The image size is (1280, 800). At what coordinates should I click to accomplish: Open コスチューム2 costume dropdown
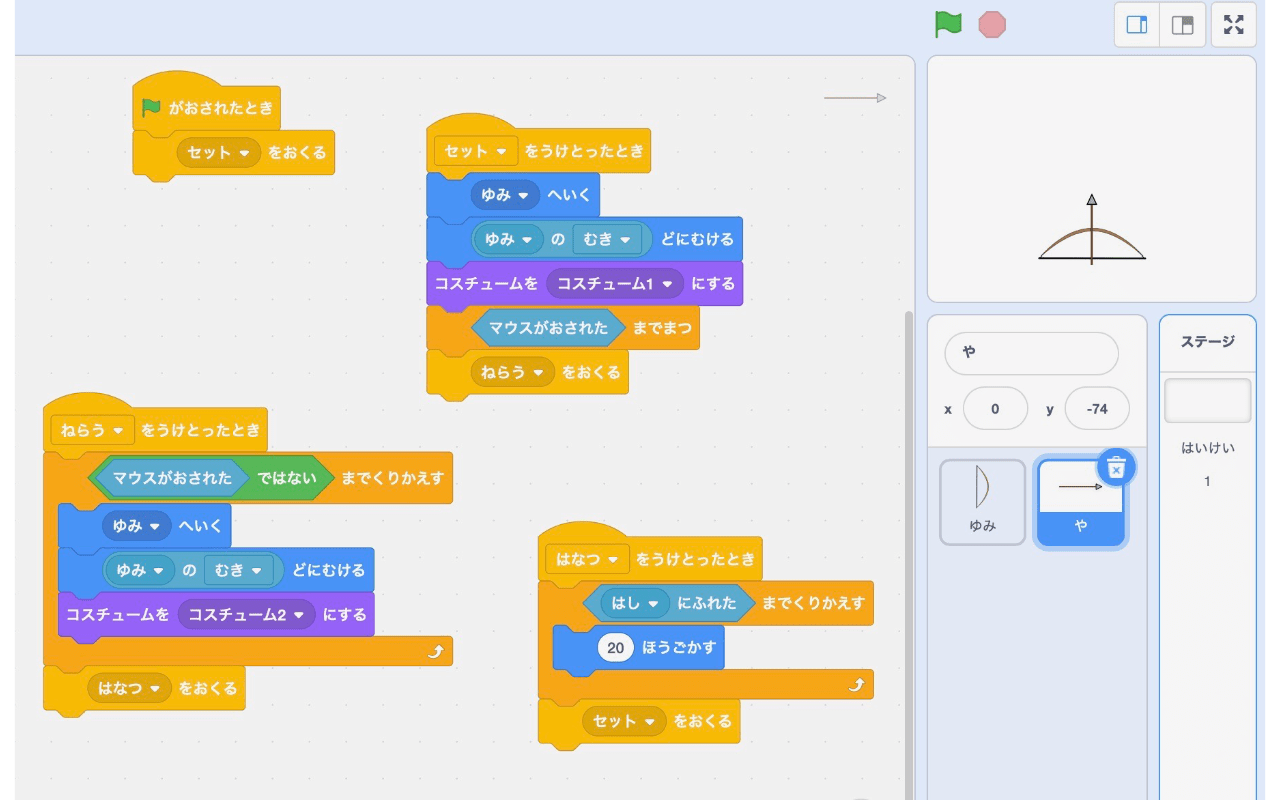tap(247, 614)
